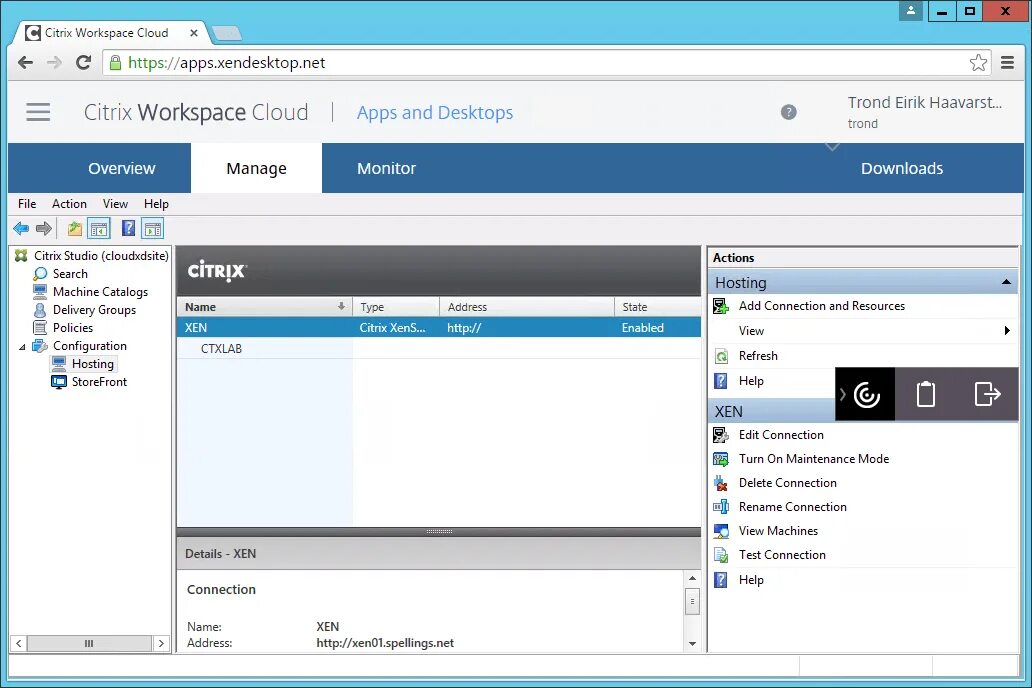Select Search in the Studio tree
This screenshot has height=688, width=1032.
point(70,274)
